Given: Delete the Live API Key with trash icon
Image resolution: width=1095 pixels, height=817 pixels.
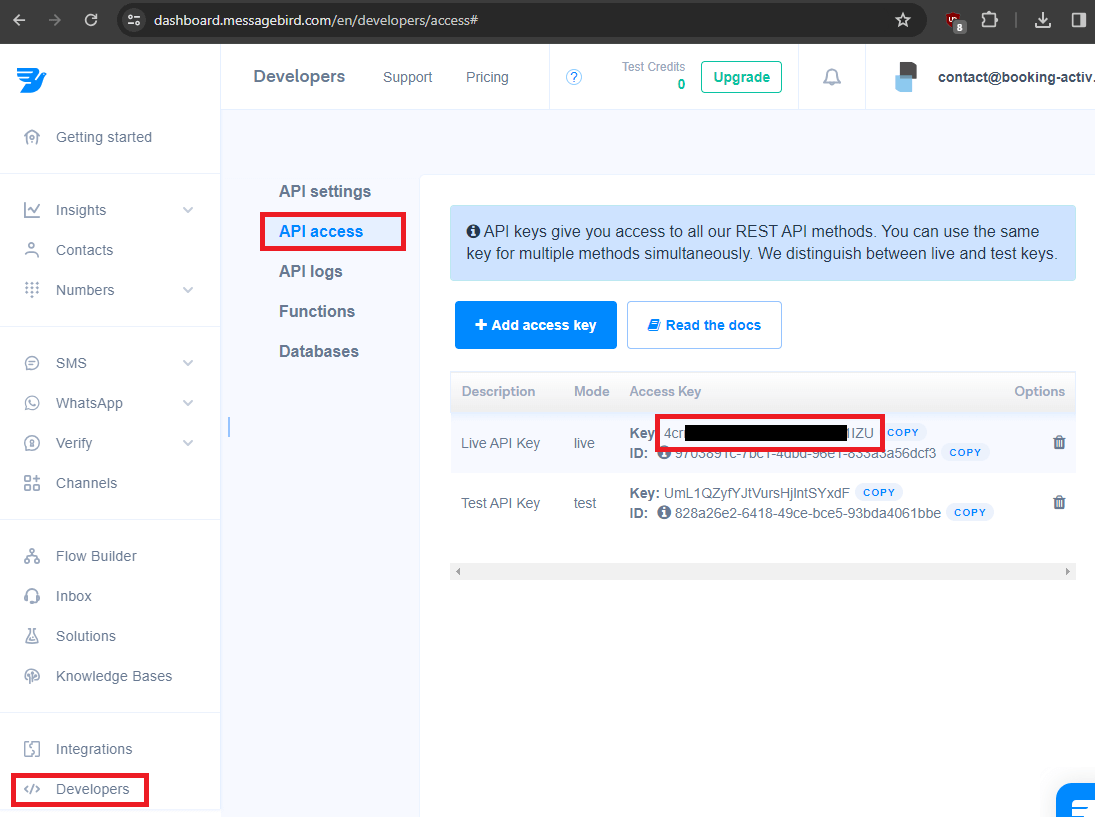Looking at the screenshot, I should (1059, 442).
